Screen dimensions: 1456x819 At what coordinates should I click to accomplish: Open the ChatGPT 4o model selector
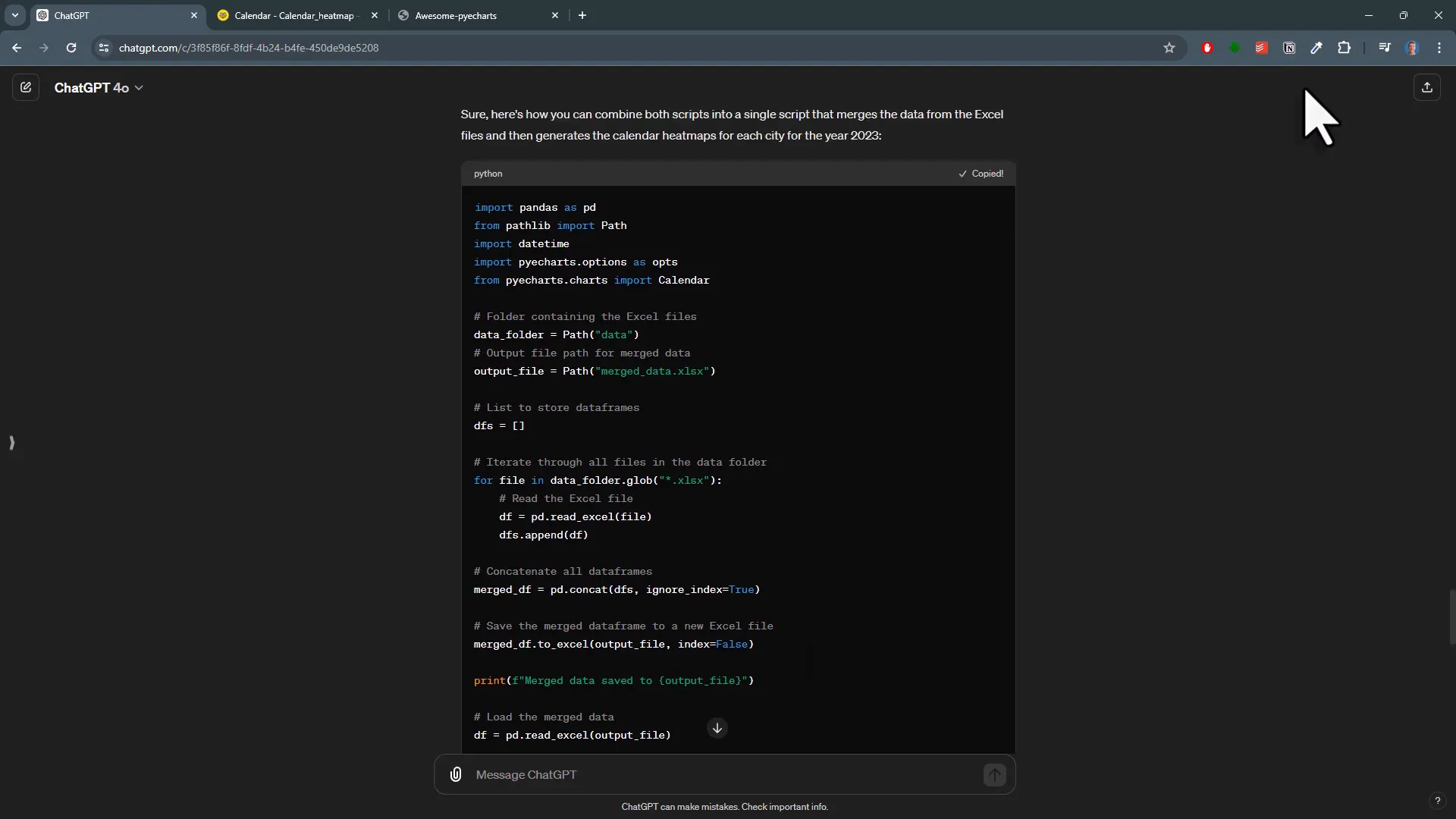coord(99,87)
